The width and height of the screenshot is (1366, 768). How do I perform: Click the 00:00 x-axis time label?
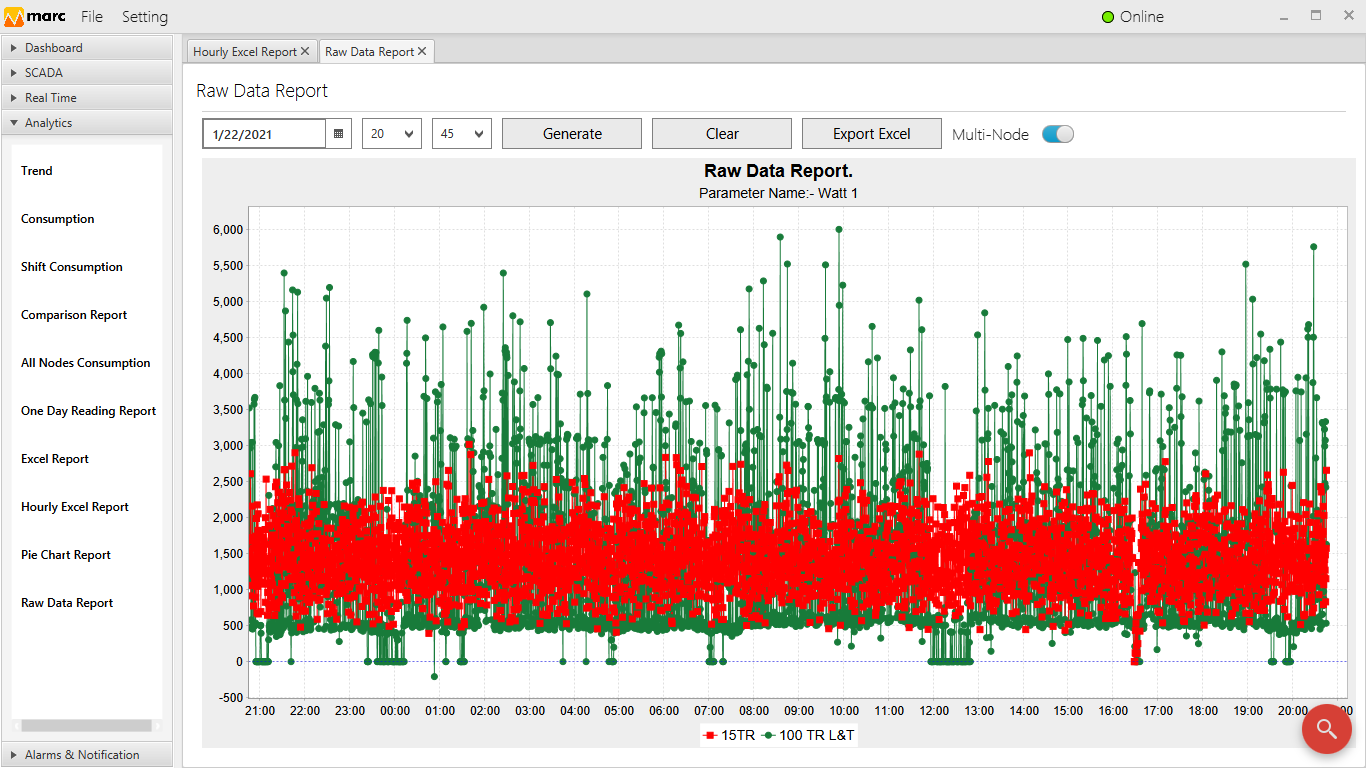click(x=395, y=711)
